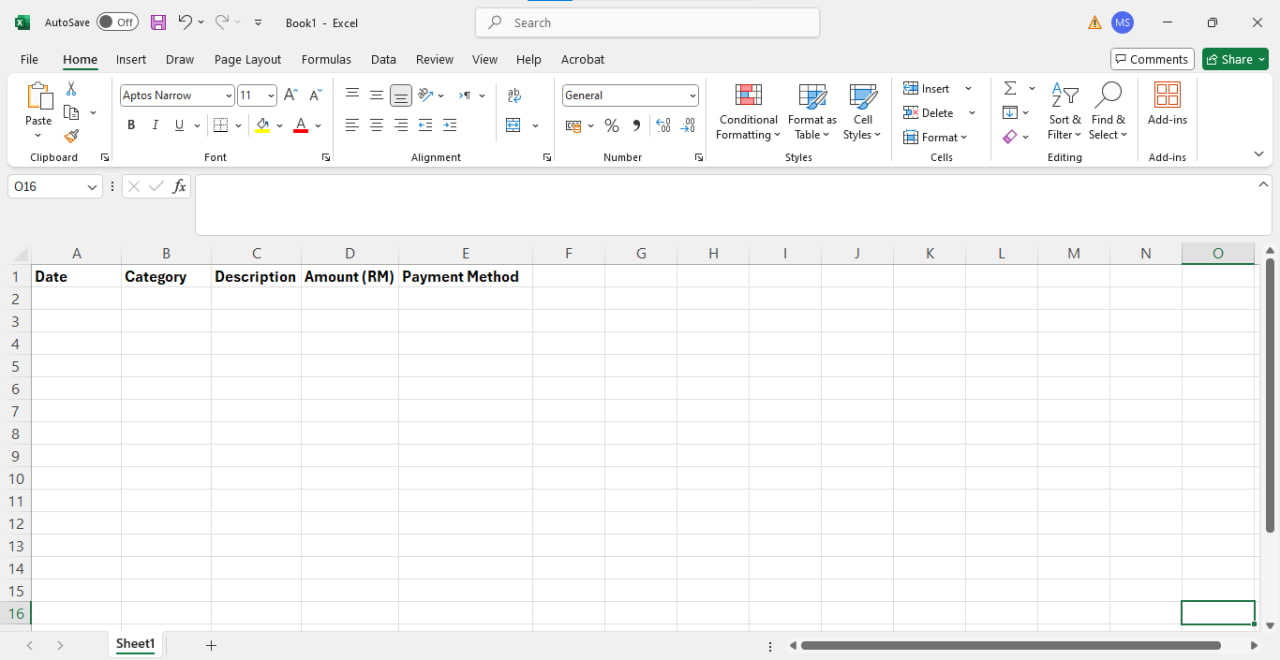Apply the yellow Fill Color swatch
This screenshot has width=1280, height=660.
[x=262, y=126]
